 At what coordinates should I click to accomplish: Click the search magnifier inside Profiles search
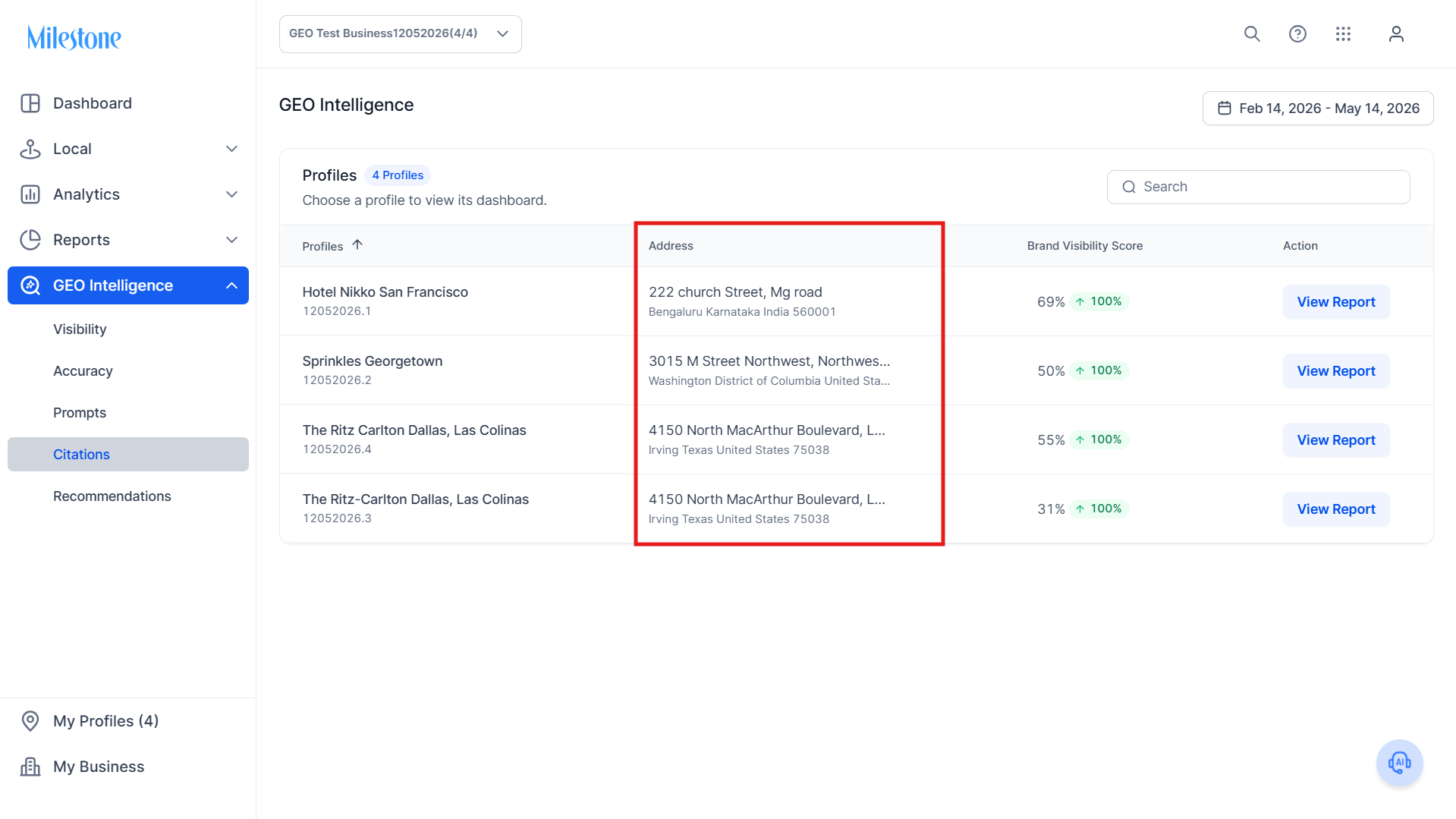point(1129,187)
